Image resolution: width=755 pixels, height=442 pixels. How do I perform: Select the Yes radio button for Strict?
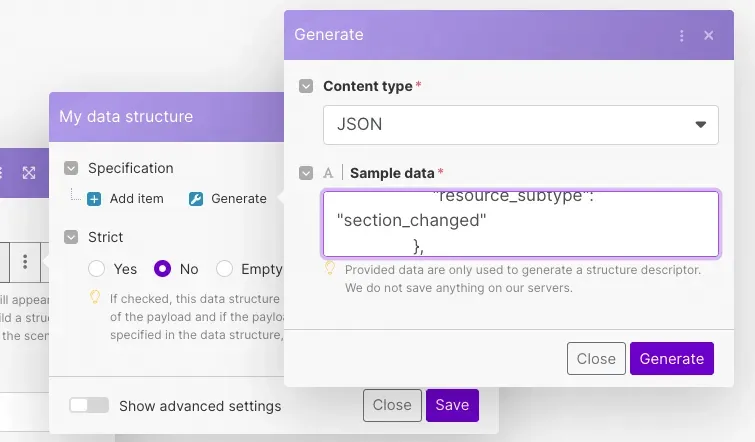[x=97, y=269]
